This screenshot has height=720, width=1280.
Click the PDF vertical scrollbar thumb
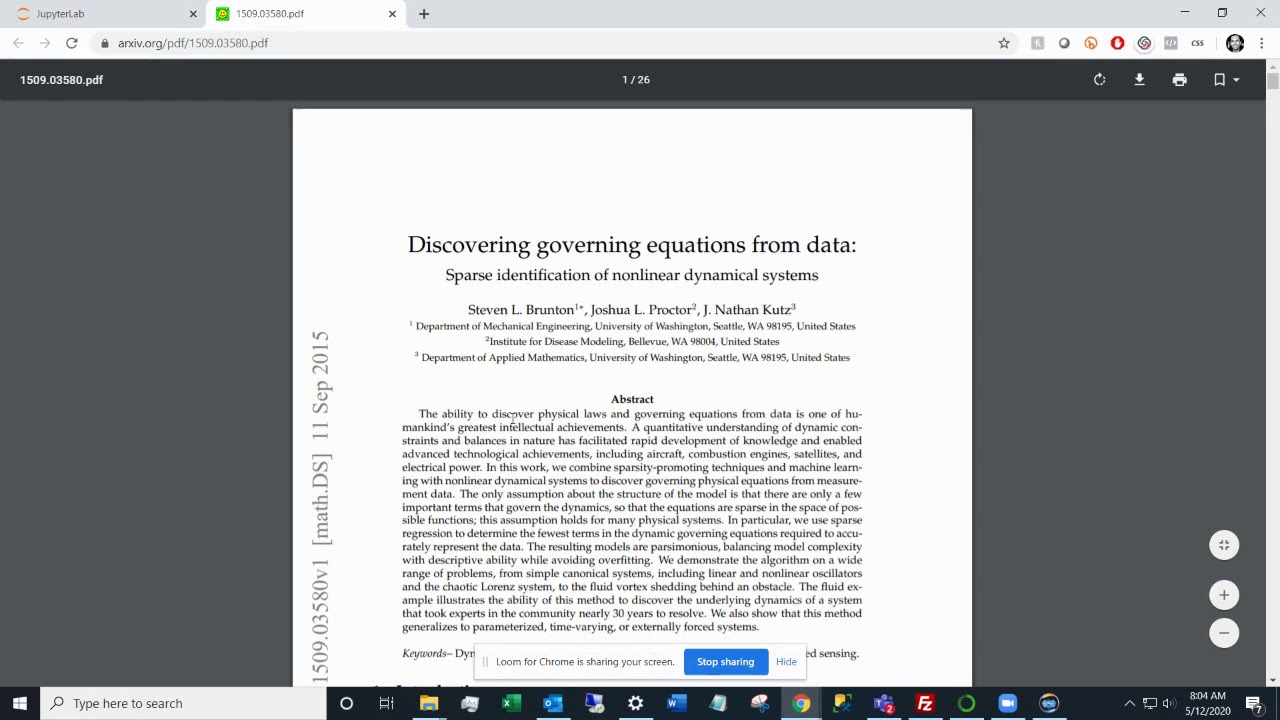pyautogui.click(x=1272, y=81)
